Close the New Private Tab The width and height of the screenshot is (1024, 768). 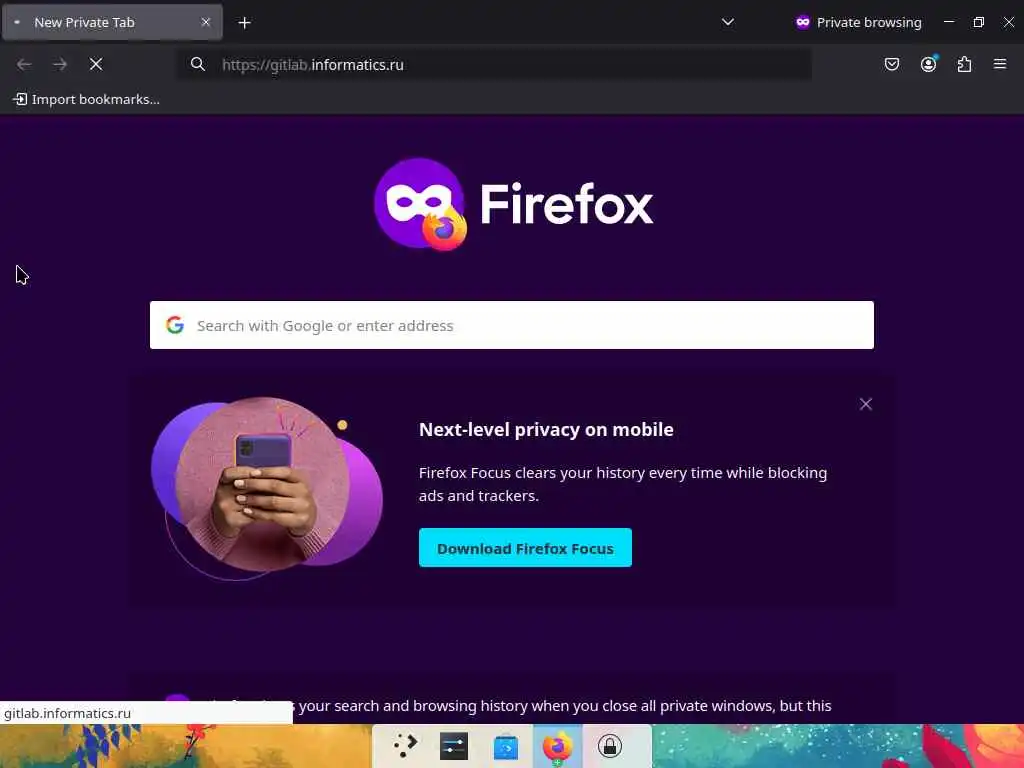[206, 22]
